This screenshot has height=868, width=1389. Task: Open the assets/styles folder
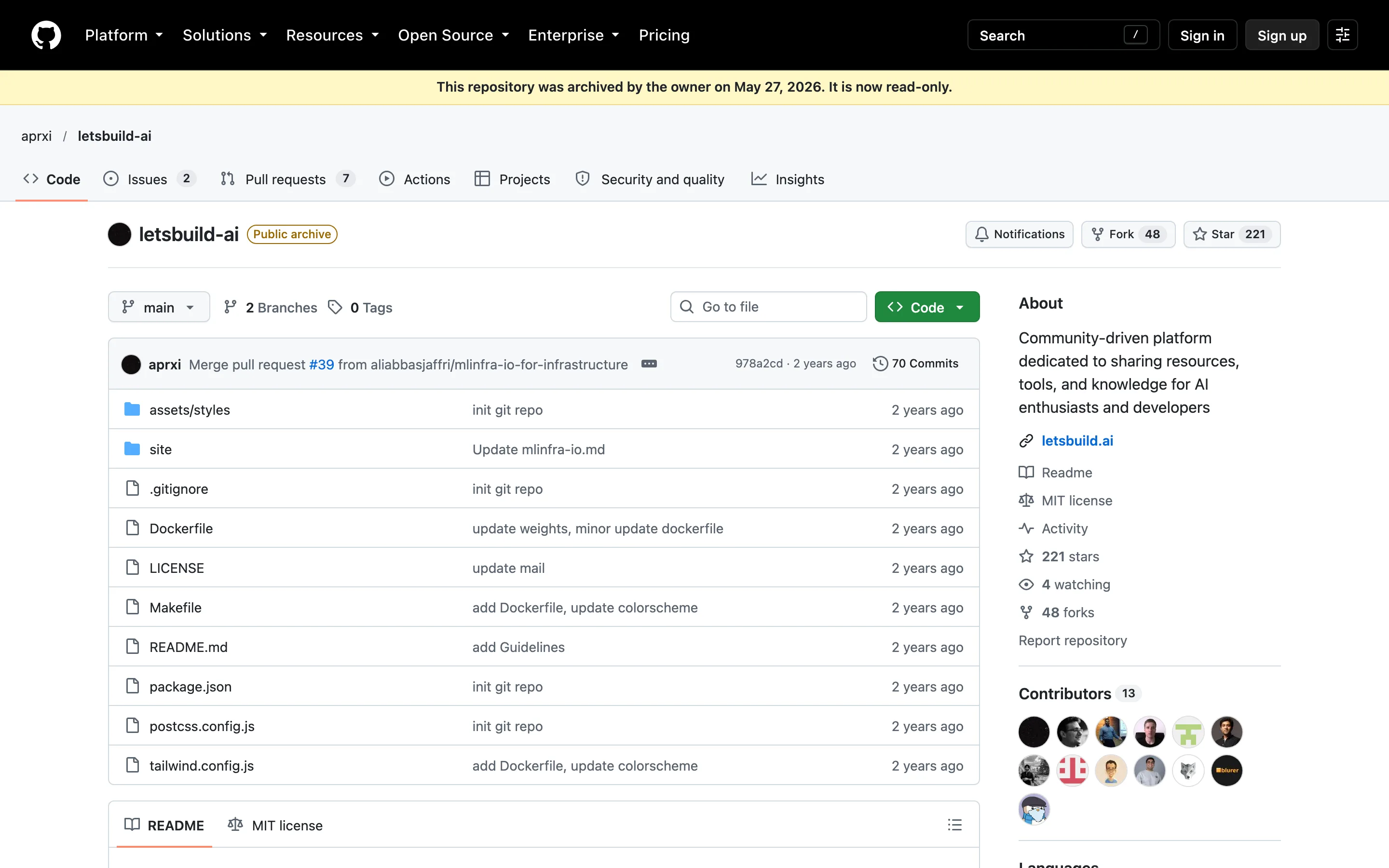[190, 410]
